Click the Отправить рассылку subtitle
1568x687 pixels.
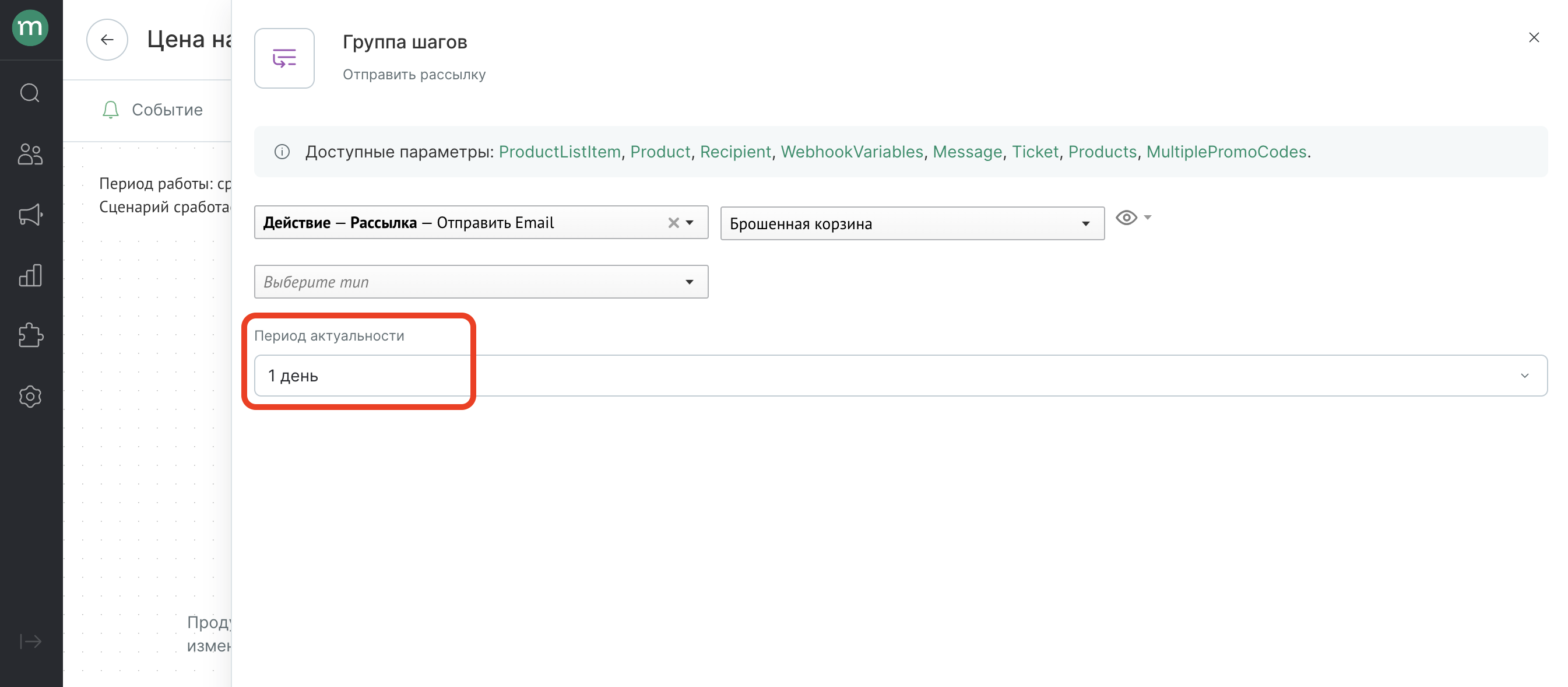point(414,74)
